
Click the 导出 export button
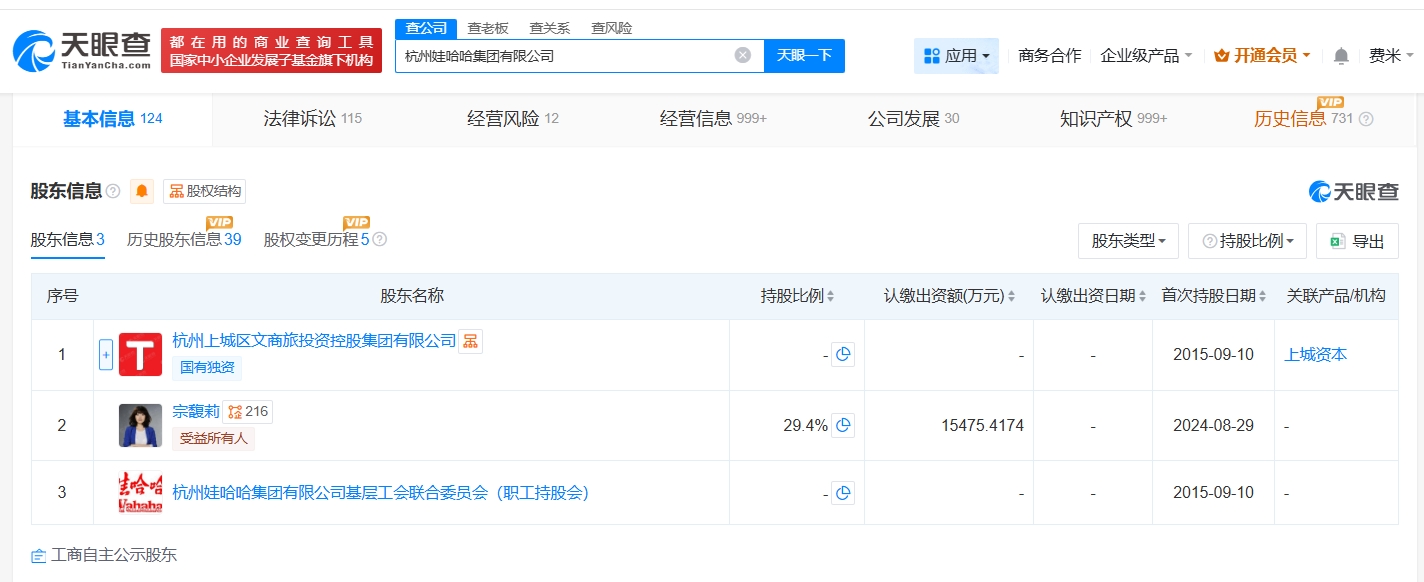(1357, 241)
